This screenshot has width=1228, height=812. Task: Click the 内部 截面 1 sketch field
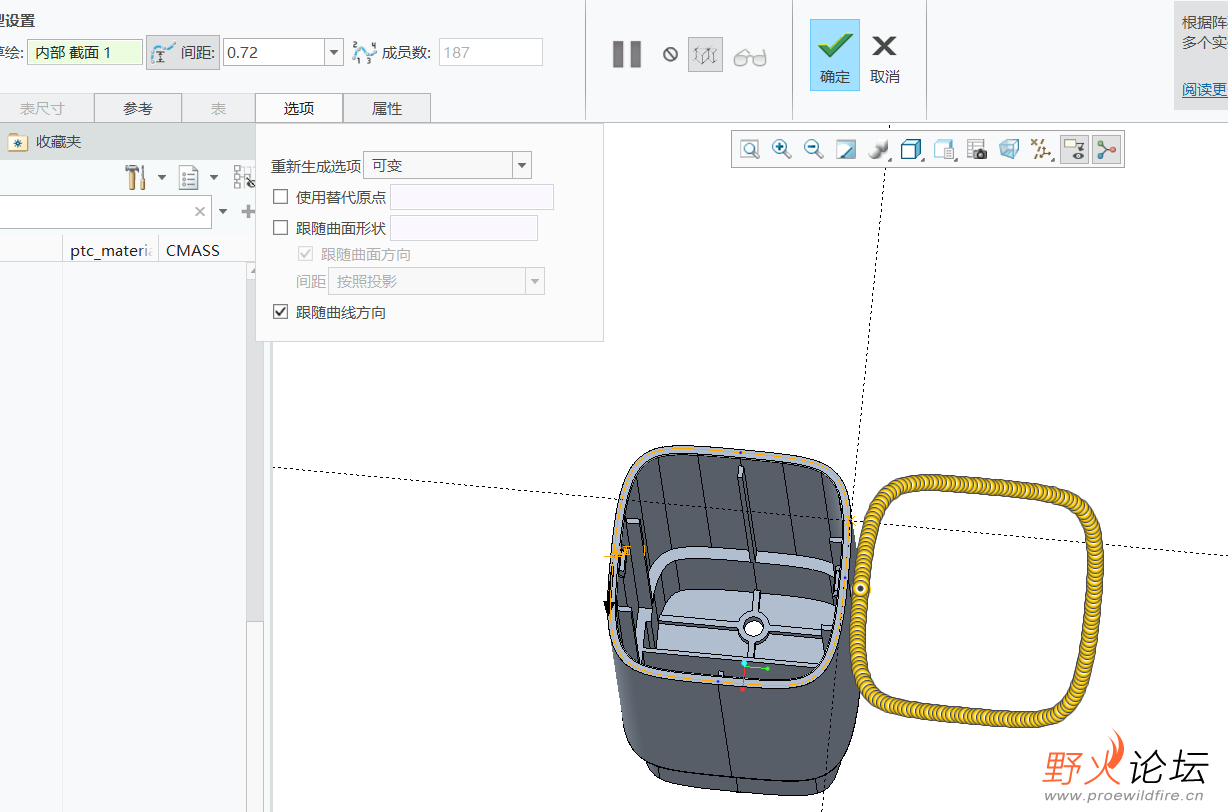85,52
